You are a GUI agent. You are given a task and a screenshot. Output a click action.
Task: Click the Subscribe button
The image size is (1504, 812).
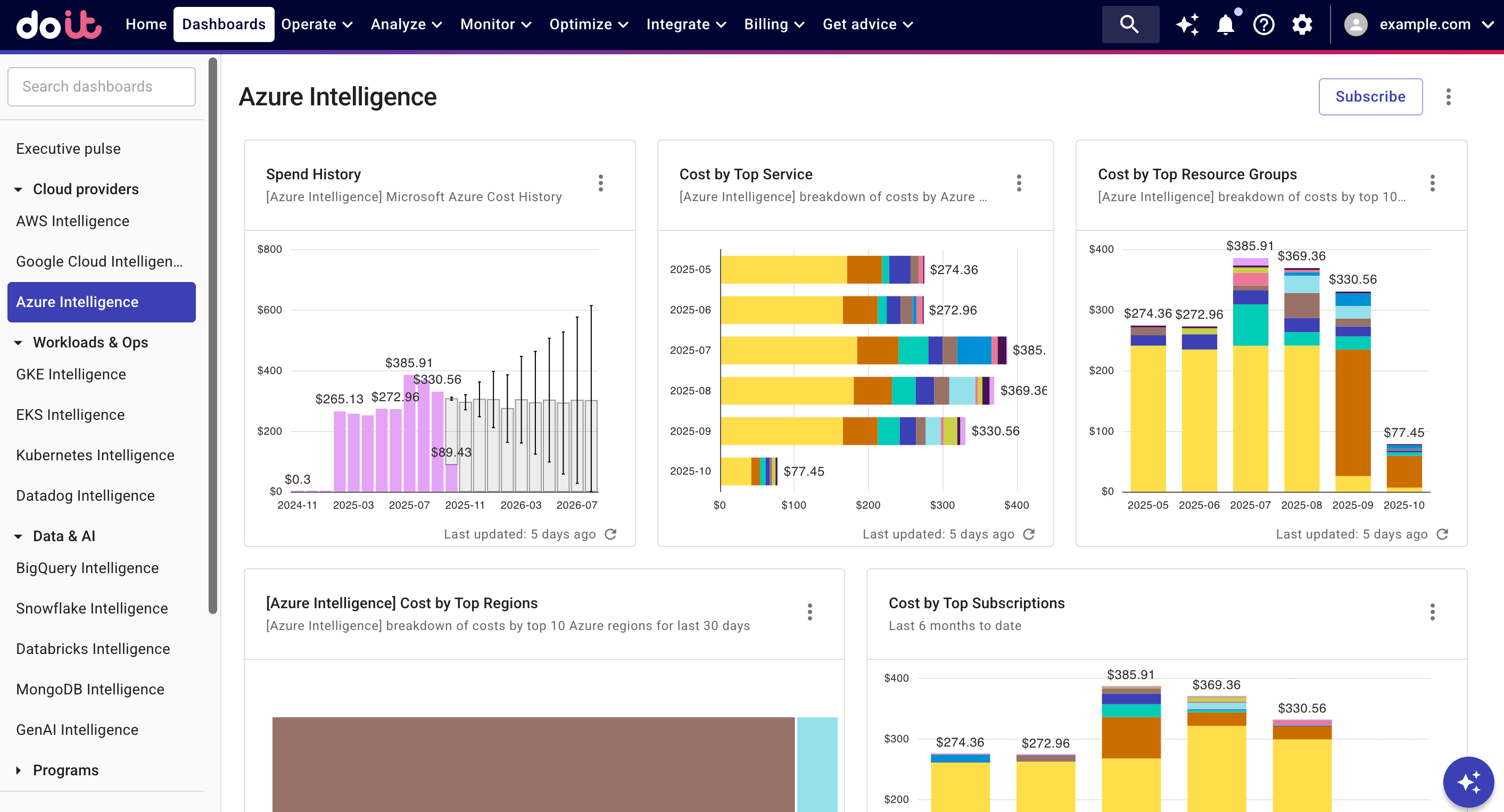pos(1370,97)
